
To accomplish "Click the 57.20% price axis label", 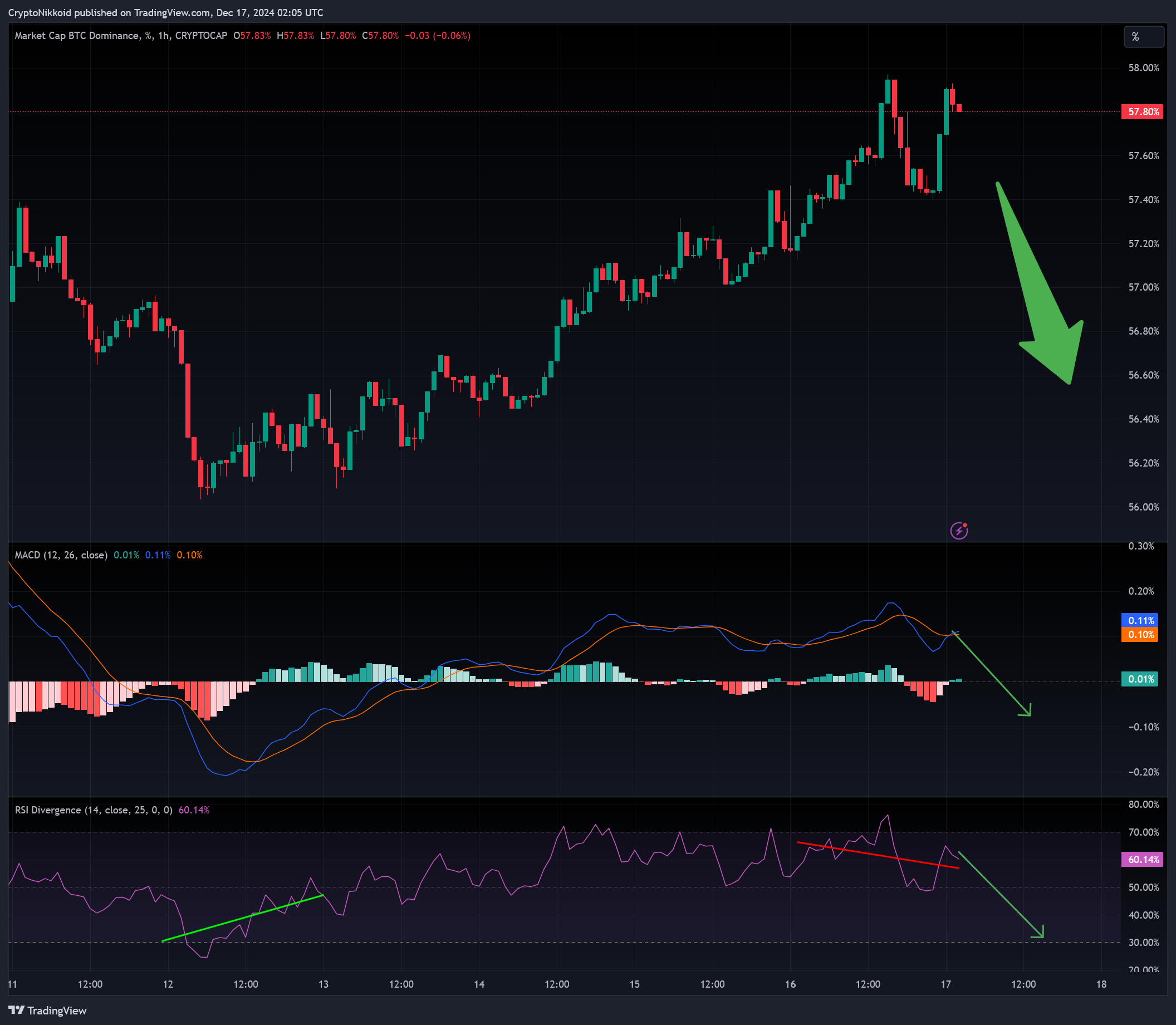I will tap(1144, 244).
